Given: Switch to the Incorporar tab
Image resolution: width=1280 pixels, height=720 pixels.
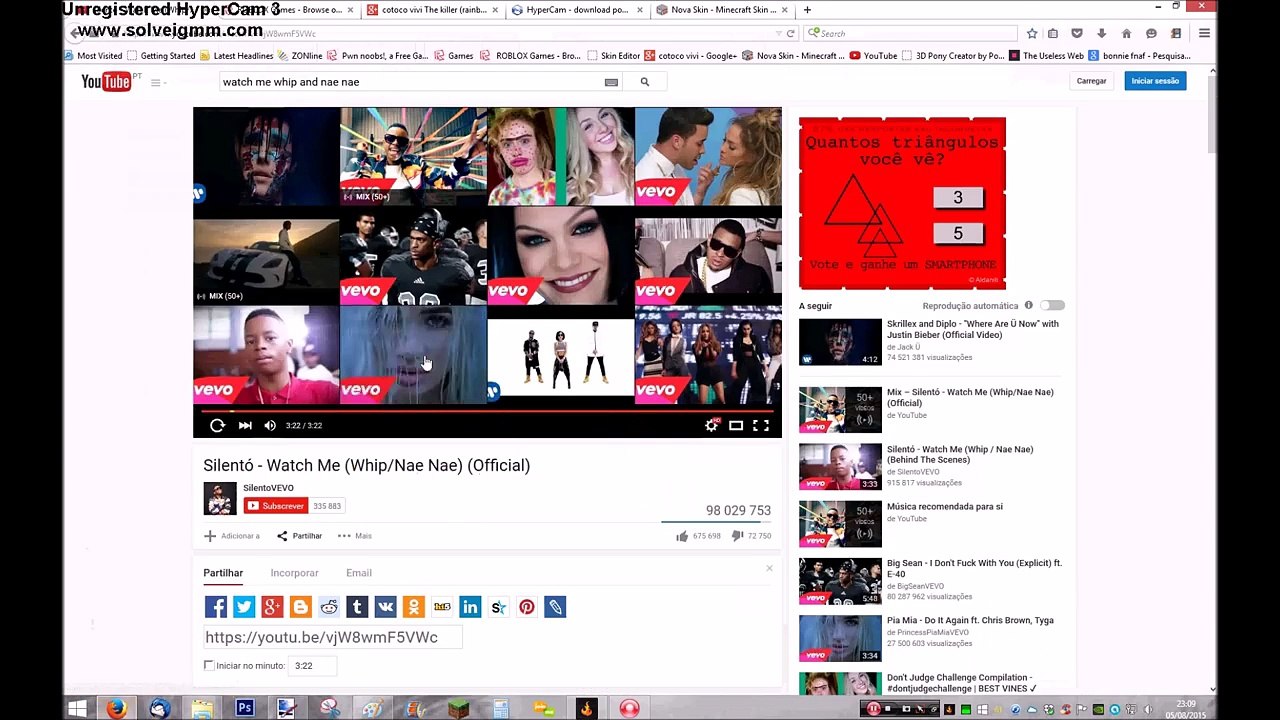Looking at the screenshot, I should 294,573.
